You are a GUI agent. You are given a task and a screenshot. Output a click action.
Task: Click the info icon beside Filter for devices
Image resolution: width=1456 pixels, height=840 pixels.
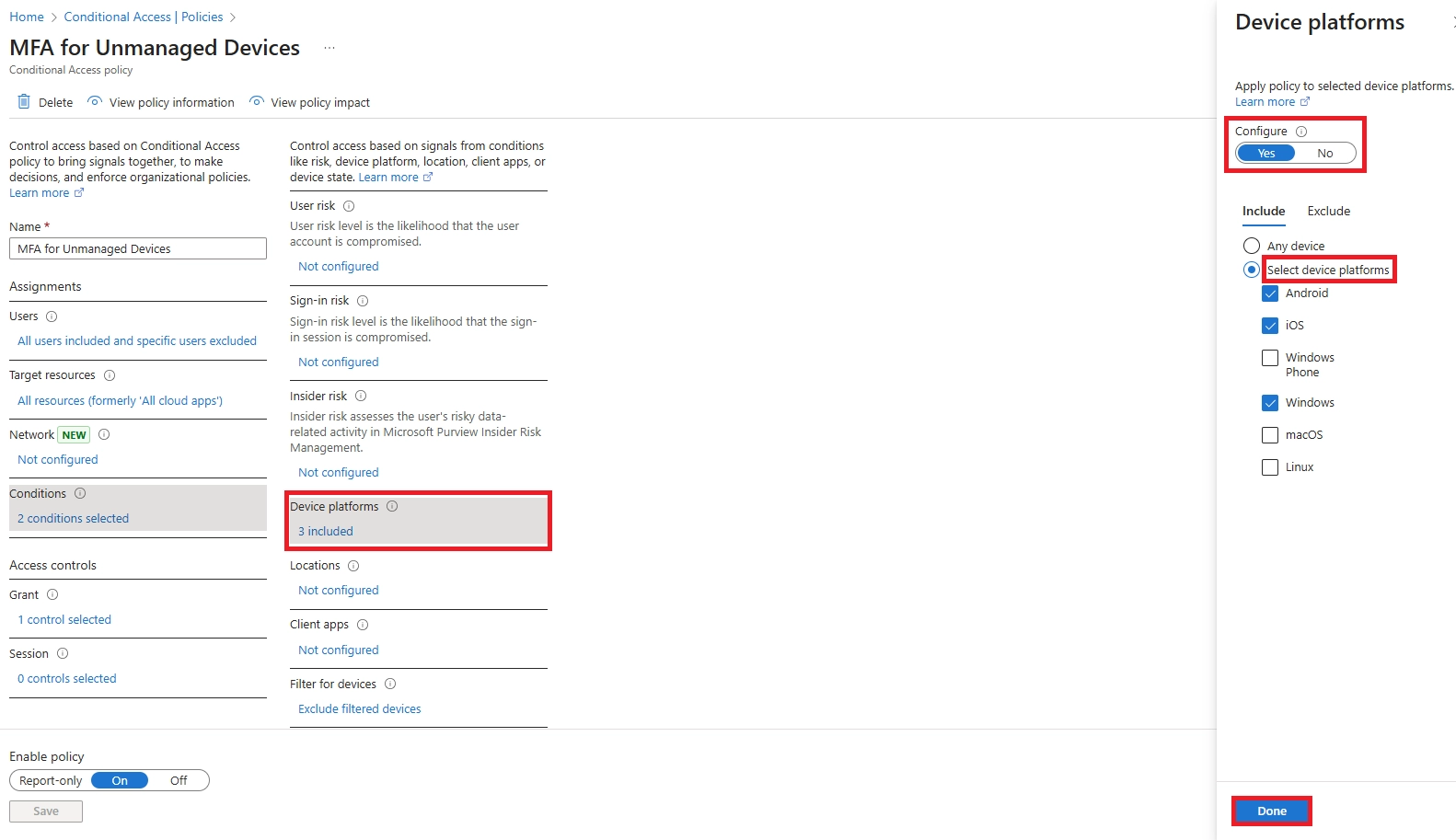click(x=390, y=684)
